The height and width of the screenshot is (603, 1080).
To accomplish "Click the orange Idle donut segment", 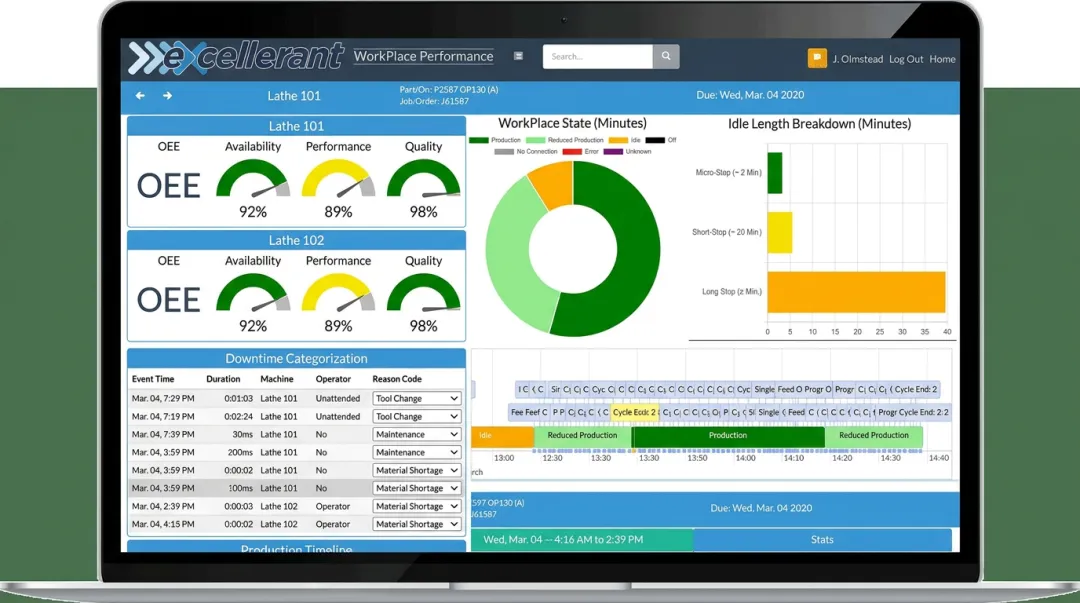I will tap(553, 183).
